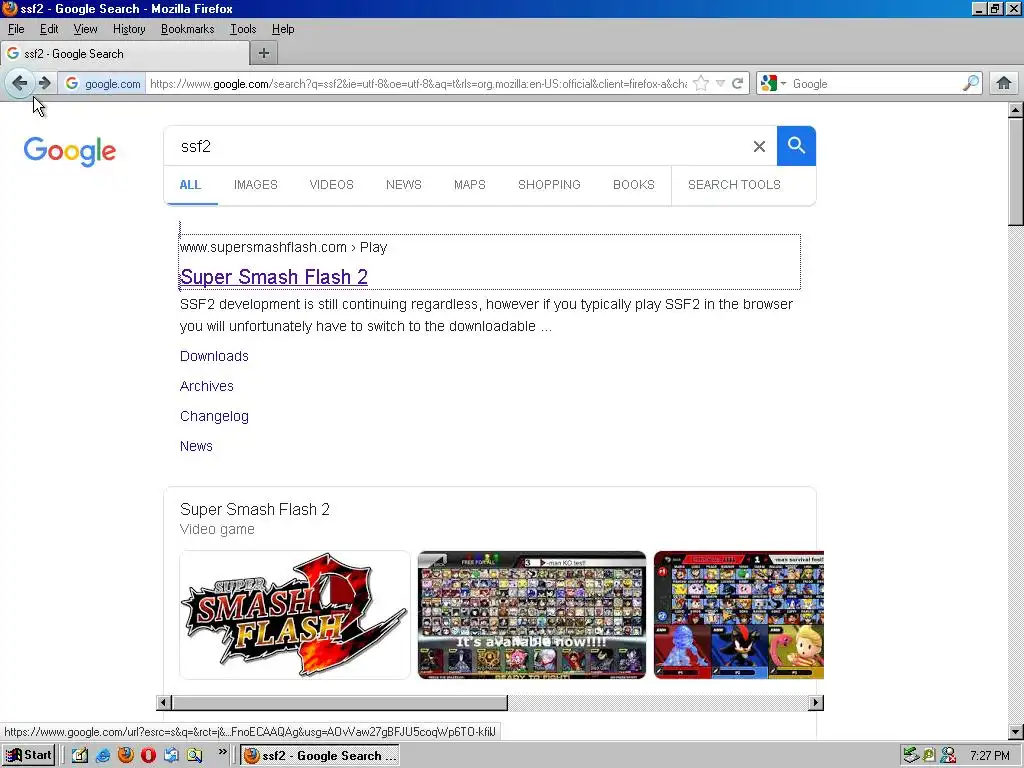The height and width of the screenshot is (768, 1024).
Task: Click the folder search quick launch icon
Action: click(x=194, y=755)
